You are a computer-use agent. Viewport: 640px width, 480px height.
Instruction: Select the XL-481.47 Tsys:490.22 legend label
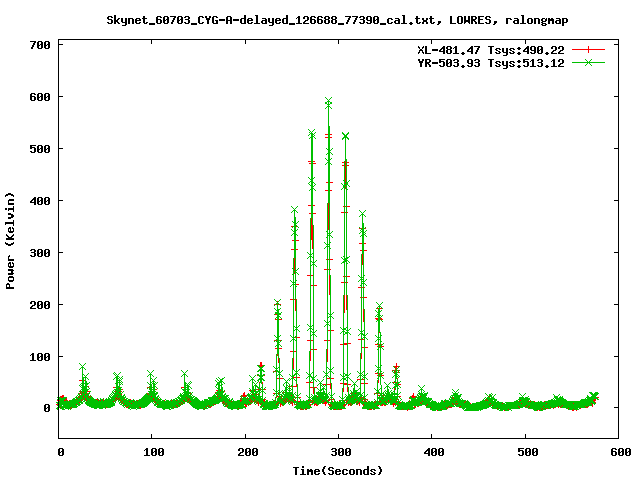[491, 50]
